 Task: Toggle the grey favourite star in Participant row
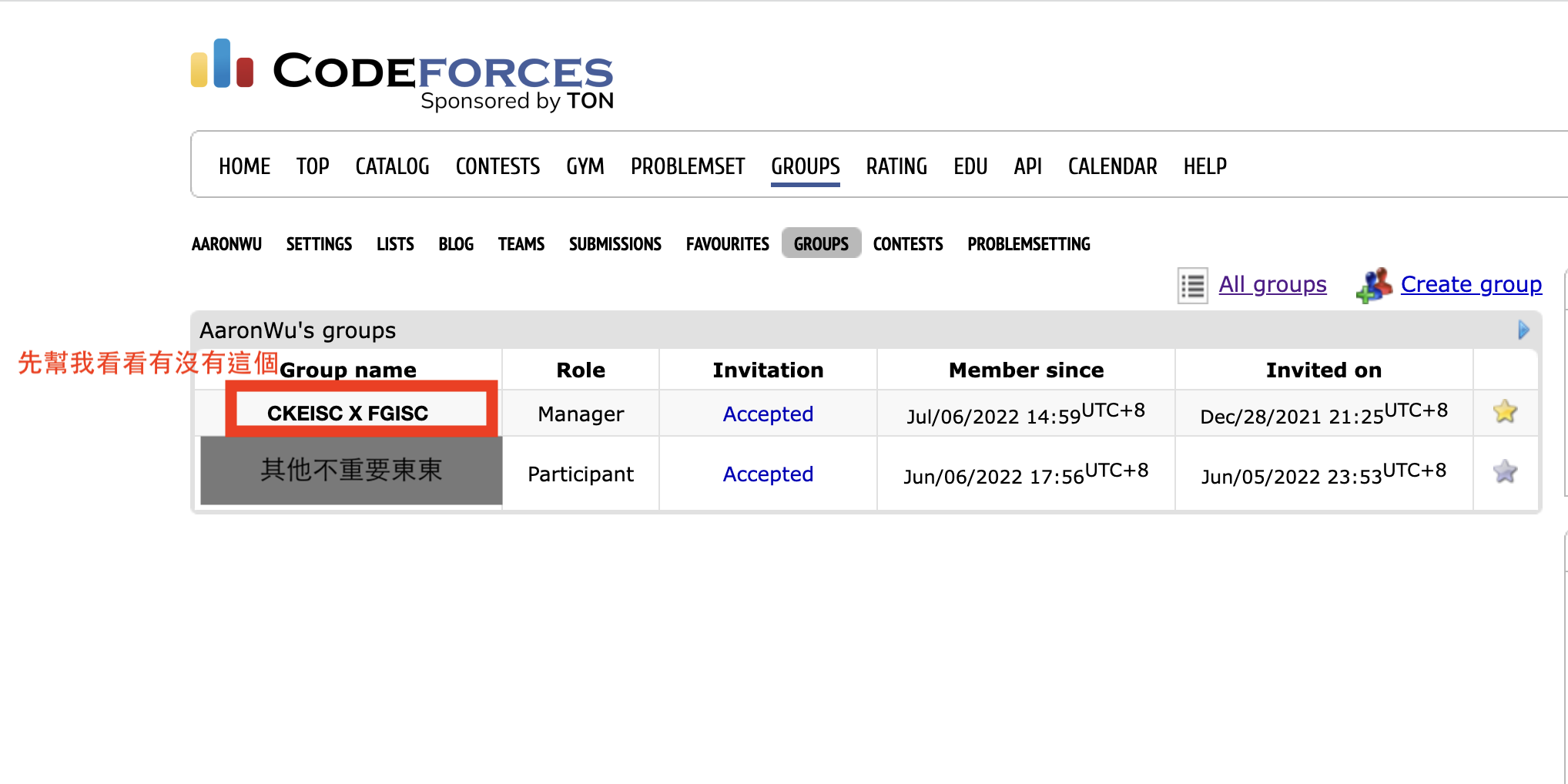(1505, 472)
